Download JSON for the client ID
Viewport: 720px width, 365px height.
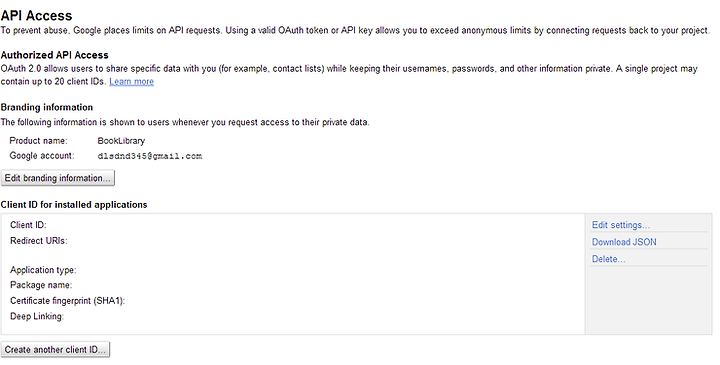pos(624,242)
